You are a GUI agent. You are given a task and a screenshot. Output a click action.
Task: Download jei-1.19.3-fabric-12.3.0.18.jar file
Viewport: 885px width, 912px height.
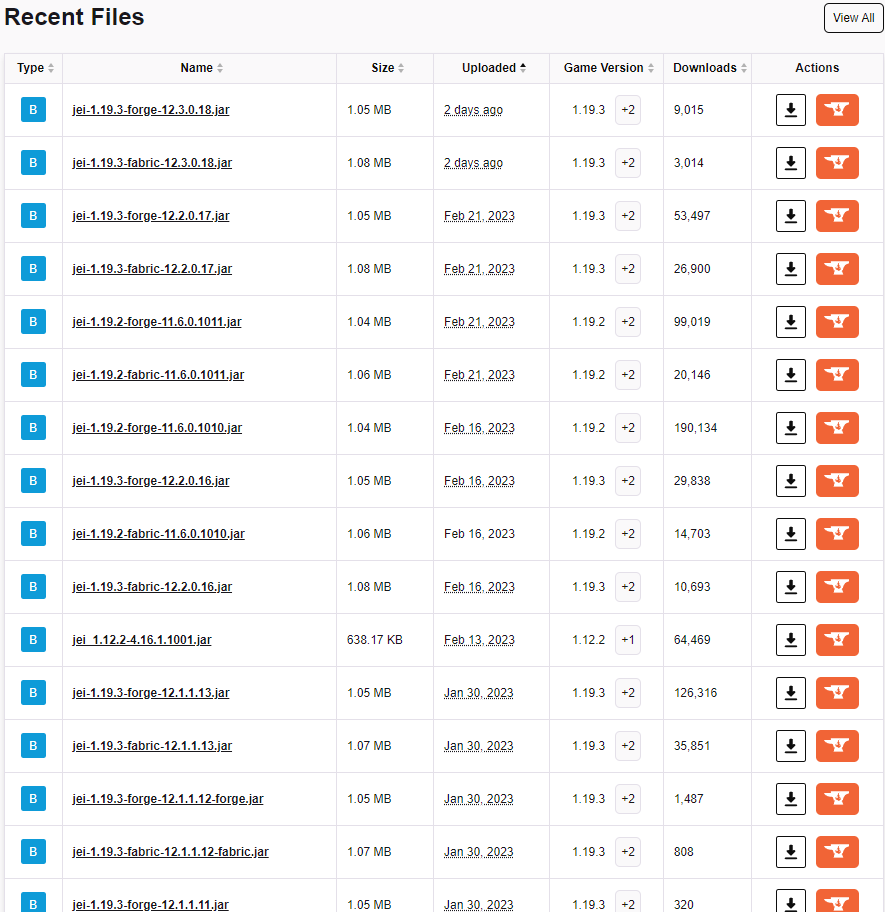(790, 163)
